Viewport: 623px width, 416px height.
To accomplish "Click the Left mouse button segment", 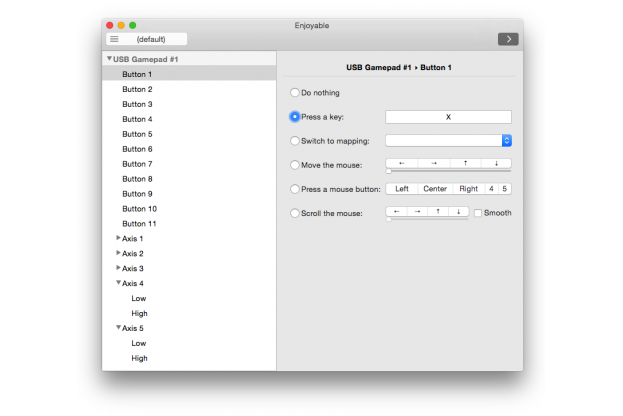I will click(x=402, y=189).
